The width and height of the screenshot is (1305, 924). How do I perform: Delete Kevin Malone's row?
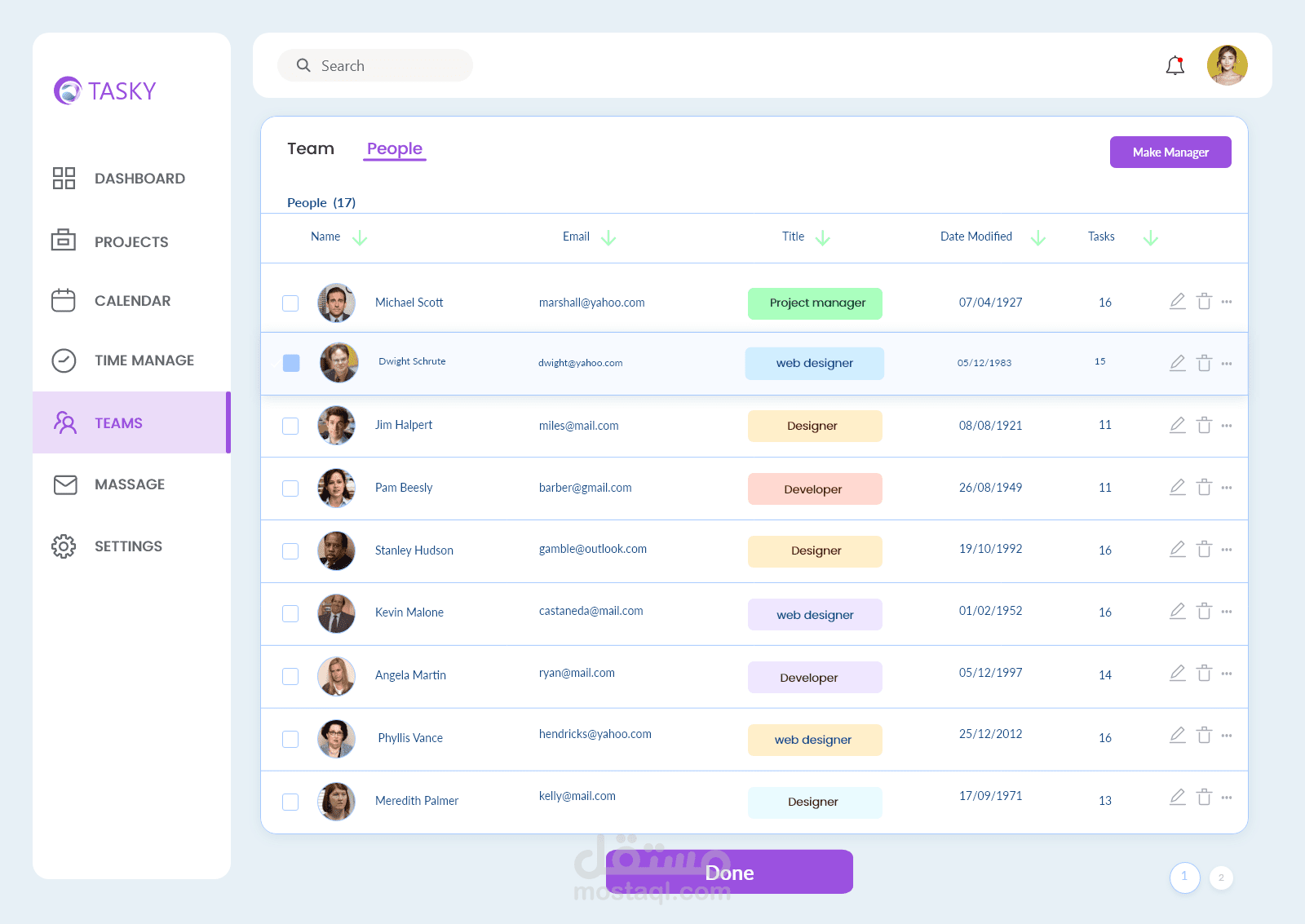1204,611
